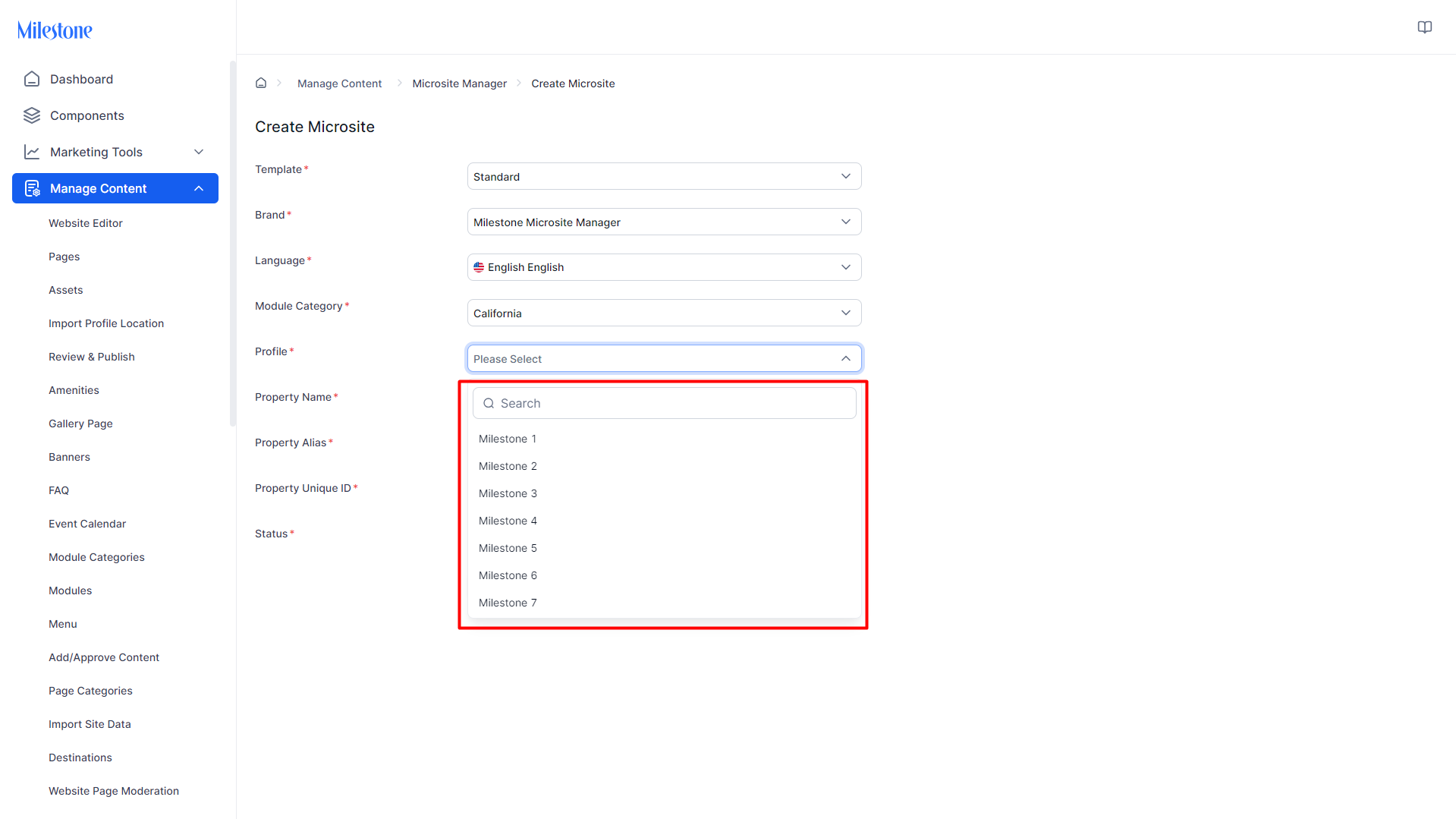Open Website Editor
The width and height of the screenshot is (1456, 819).
click(x=86, y=223)
